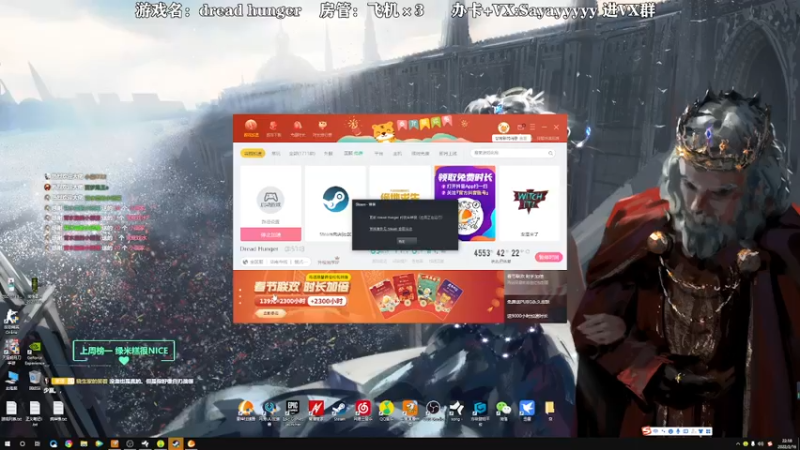Click the confirm button in the Steam dialog

click(407, 241)
